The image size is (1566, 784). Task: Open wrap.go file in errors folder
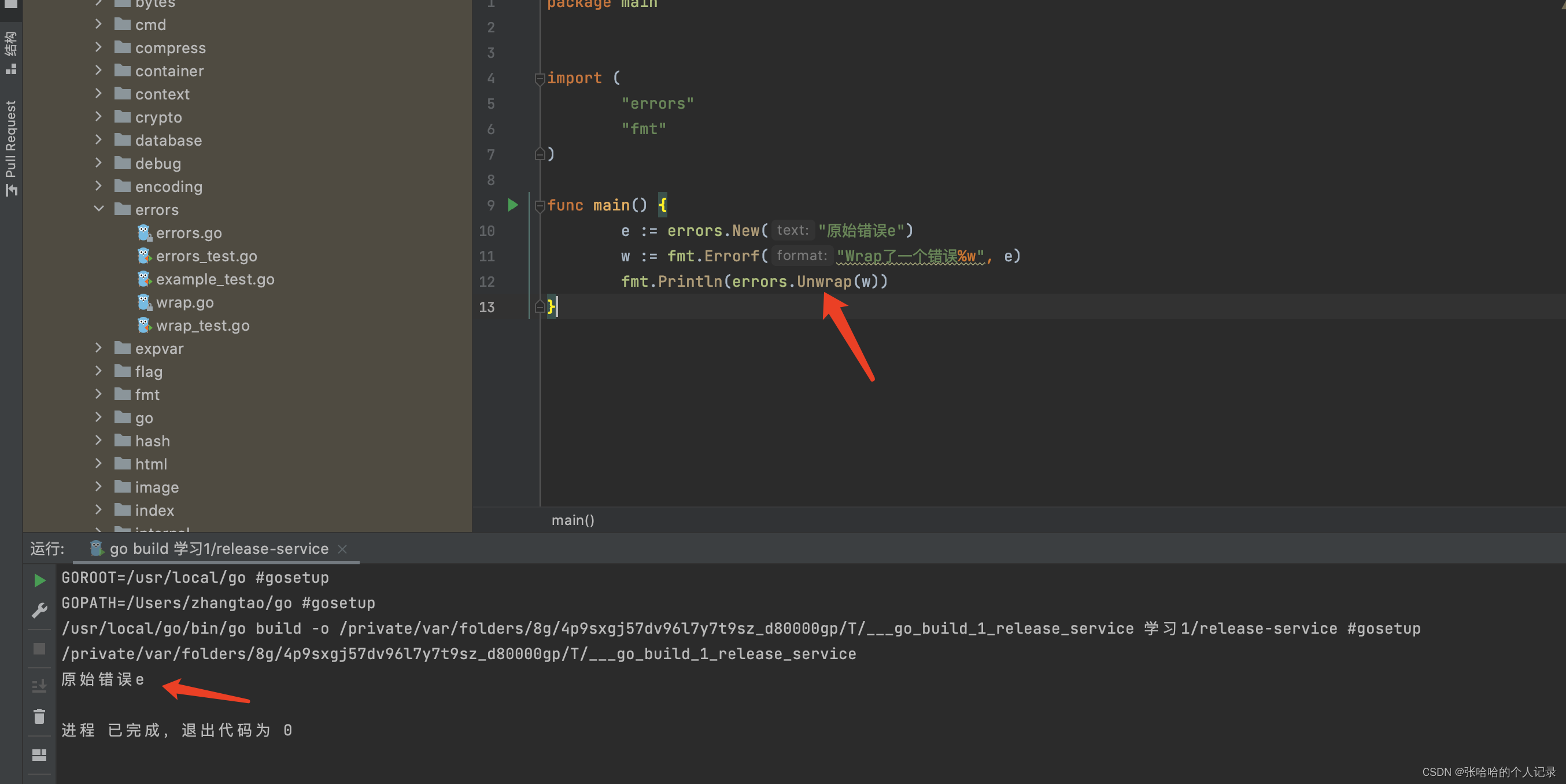(185, 302)
